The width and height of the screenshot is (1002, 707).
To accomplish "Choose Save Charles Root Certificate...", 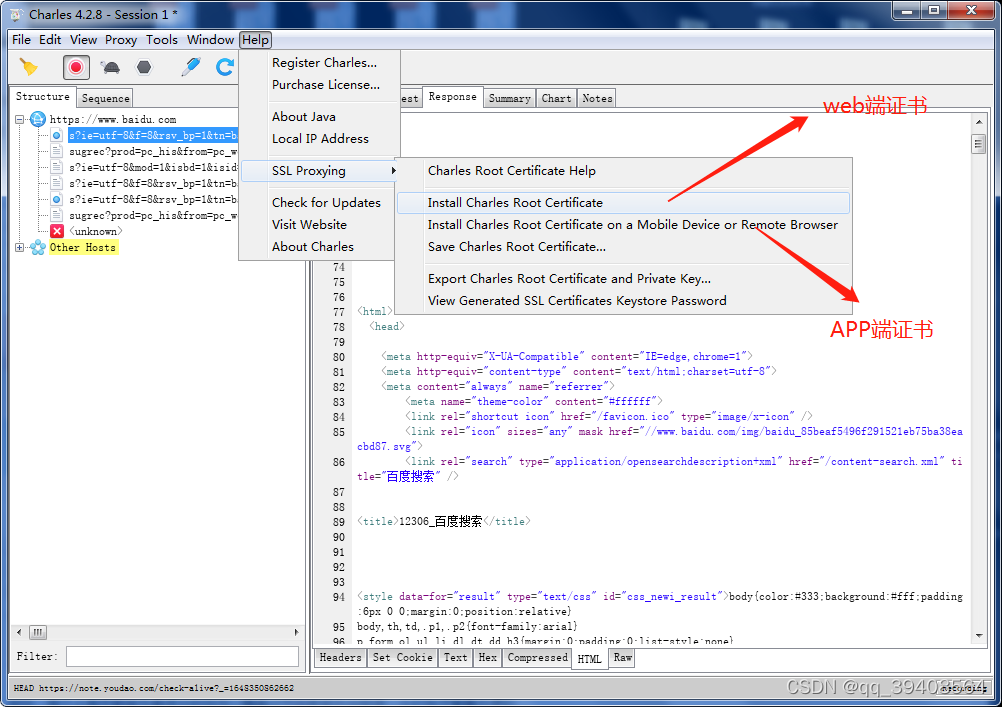I will tap(516, 247).
